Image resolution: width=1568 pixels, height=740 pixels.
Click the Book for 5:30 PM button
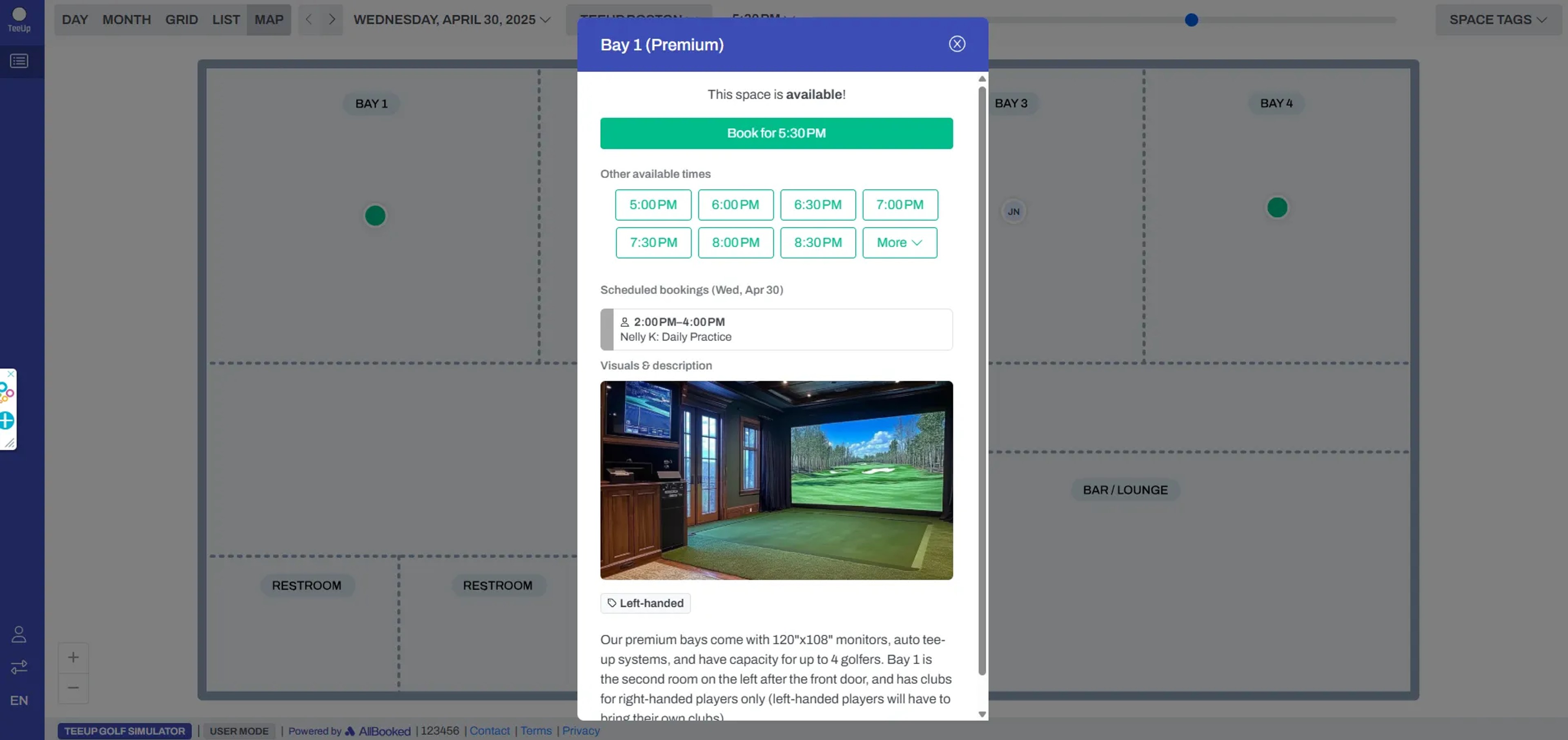pos(776,133)
